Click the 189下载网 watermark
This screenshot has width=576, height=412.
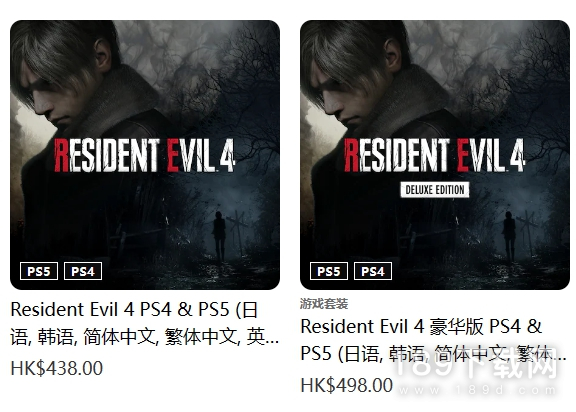tap(476, 365)
